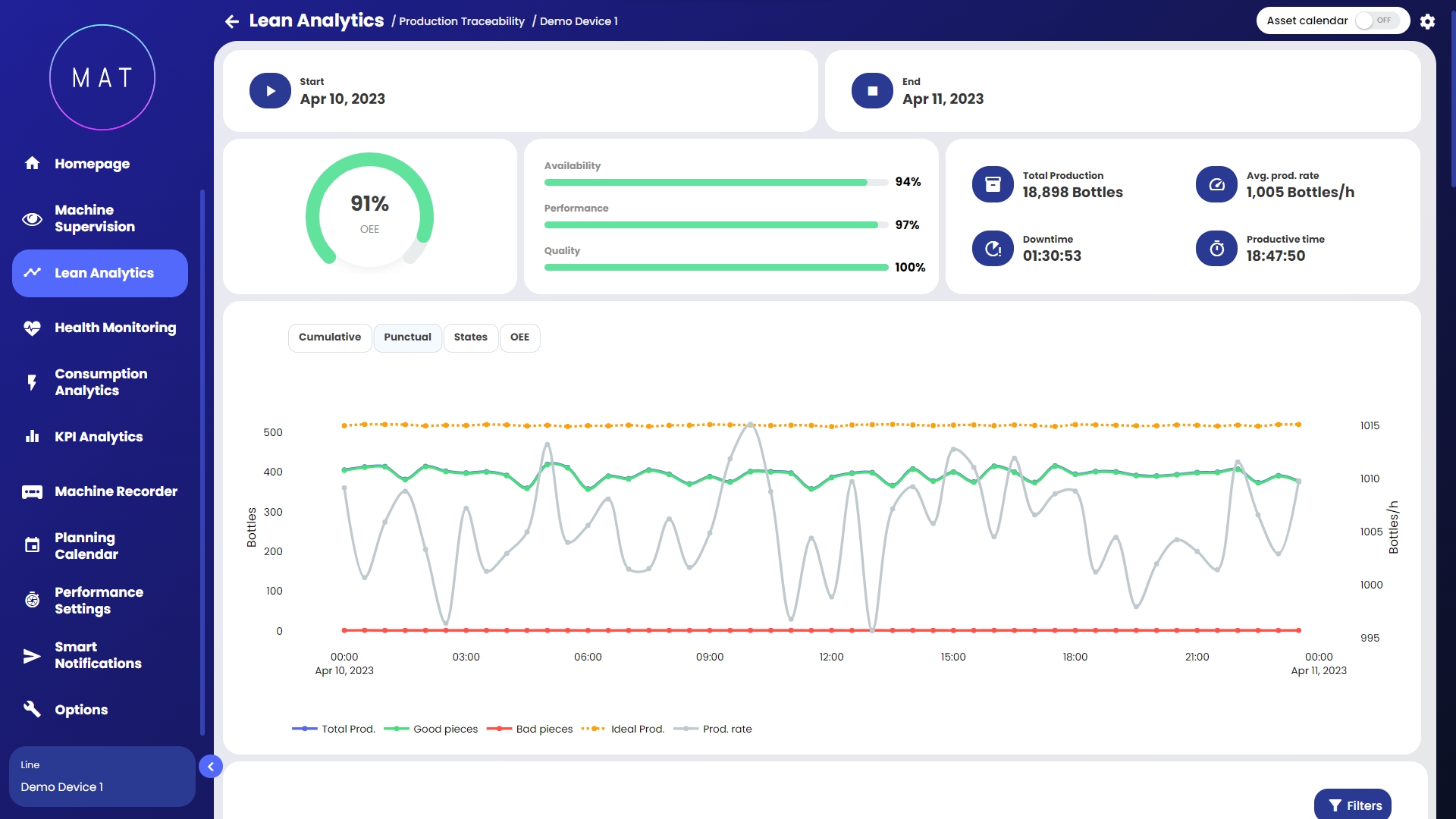
Task: Open Machine Supervision via its eye icon
Action: point(32,219)
